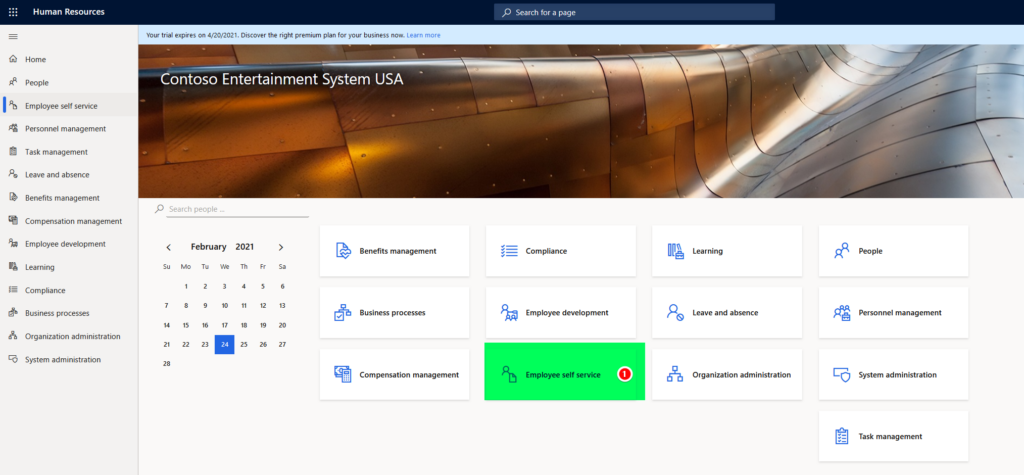The width and height of the screenshot is (1024, 475).
Task: Click the Business processes tile icon
Action: click(x=342, y=312)
